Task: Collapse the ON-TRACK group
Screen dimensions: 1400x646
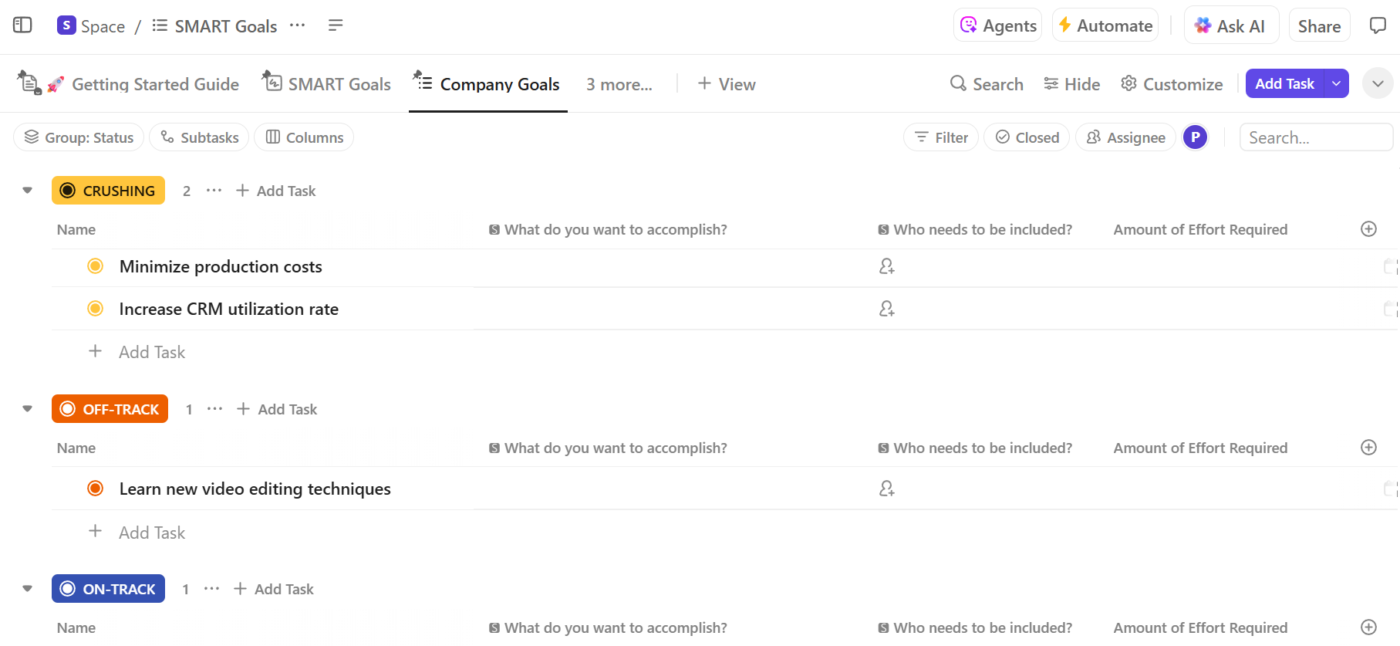Action: [x=27, y=589]
